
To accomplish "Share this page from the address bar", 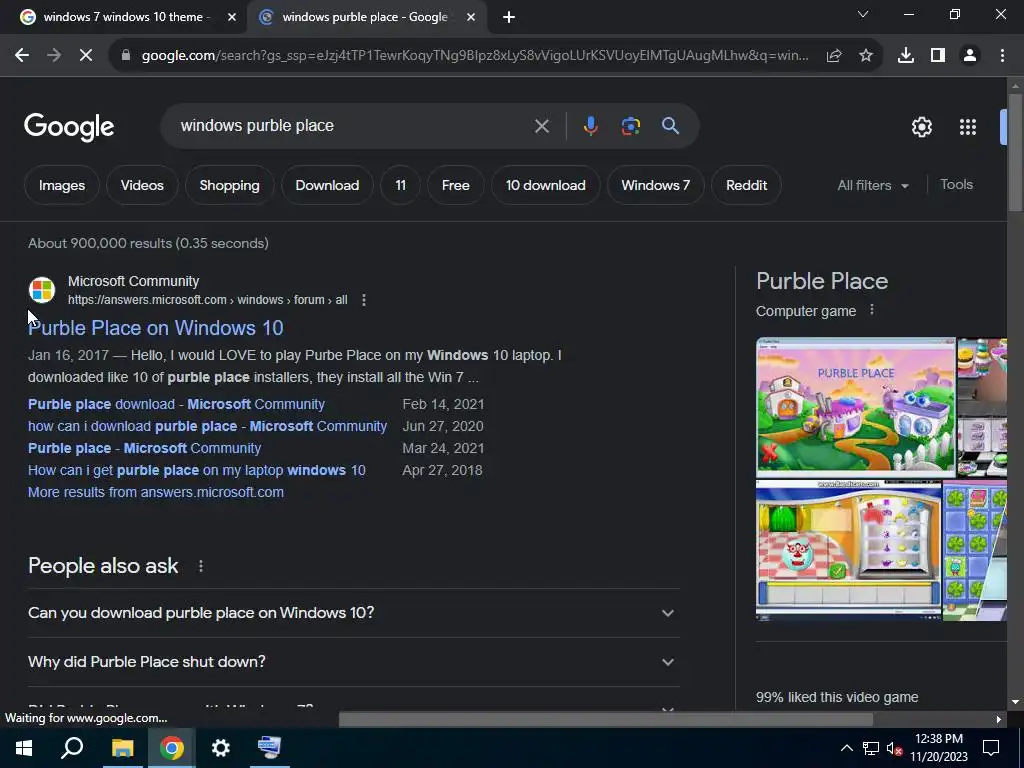I will coord(834,56).
